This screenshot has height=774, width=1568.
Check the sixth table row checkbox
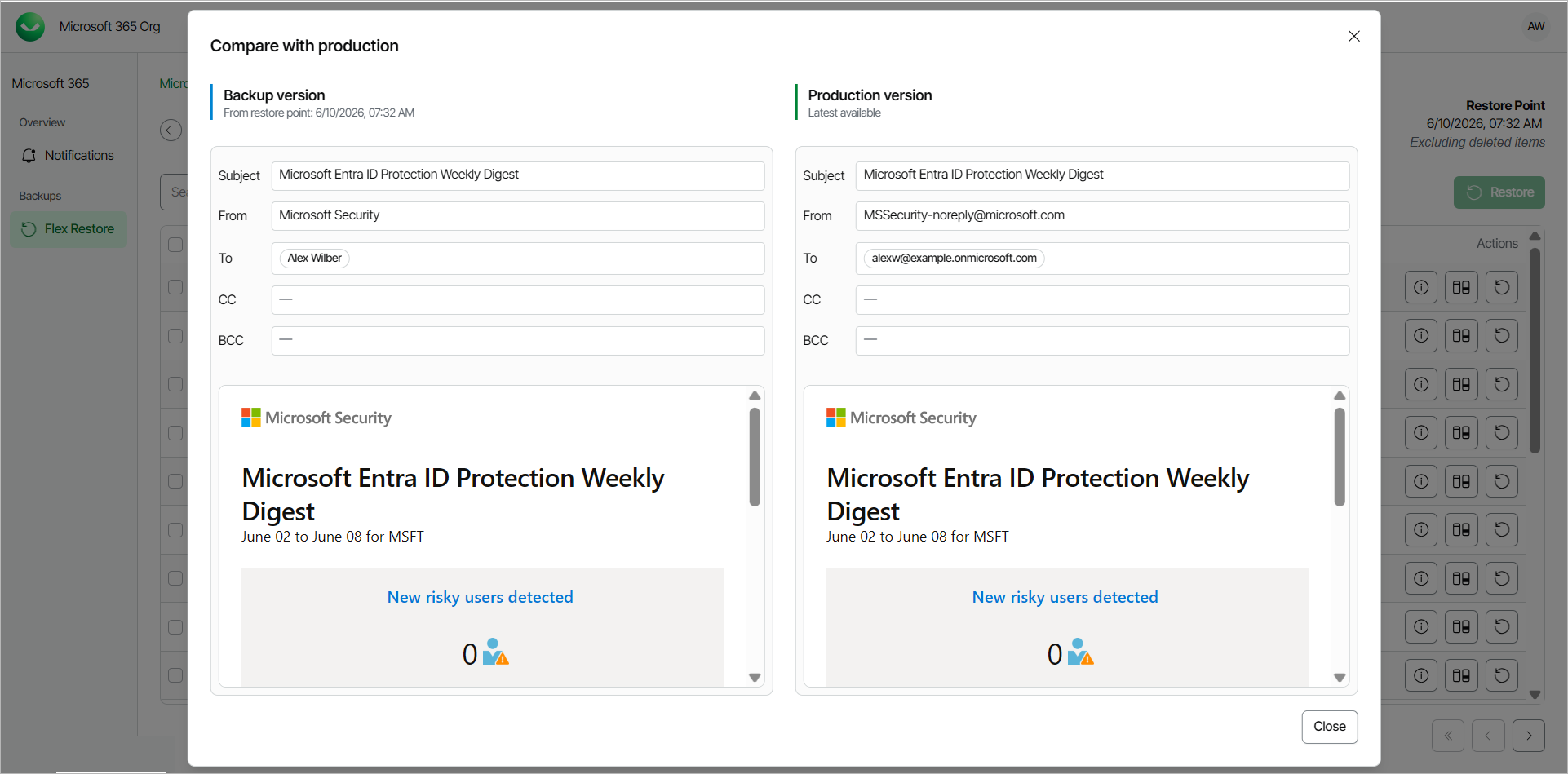click(x=175, y=529)
